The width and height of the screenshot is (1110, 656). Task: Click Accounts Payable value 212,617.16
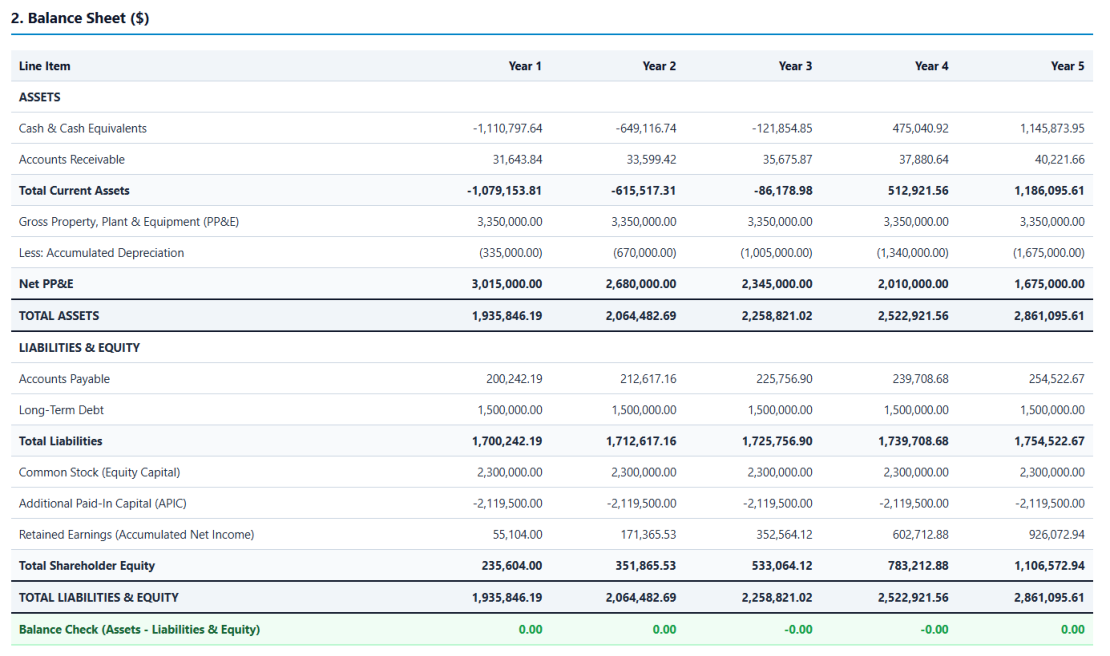pyautogui.click(x=648, y=379)
